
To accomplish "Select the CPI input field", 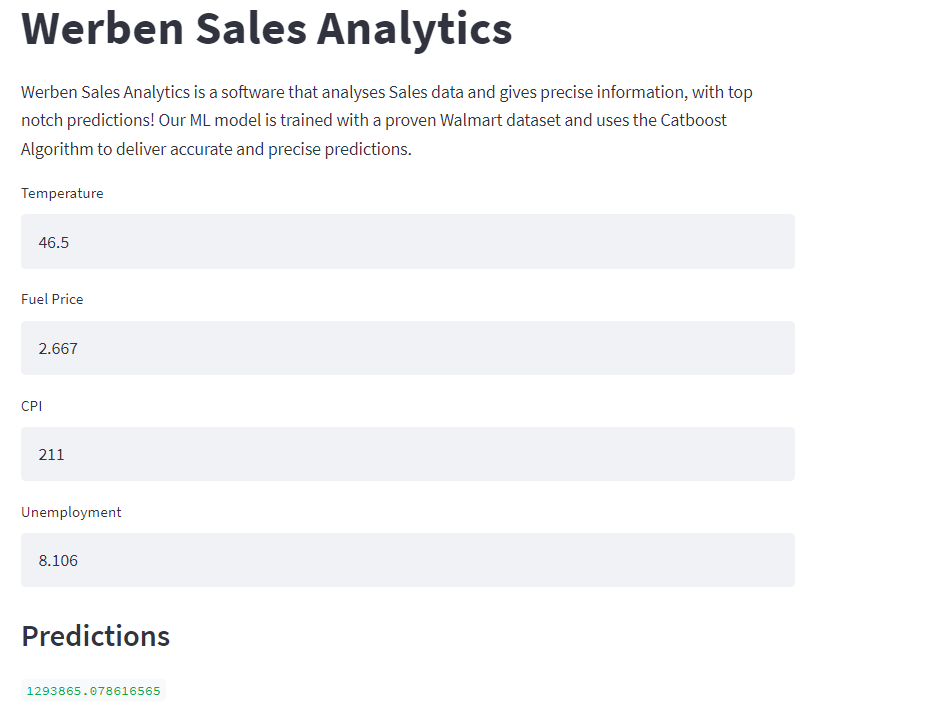I will click(x=407, y=454).
